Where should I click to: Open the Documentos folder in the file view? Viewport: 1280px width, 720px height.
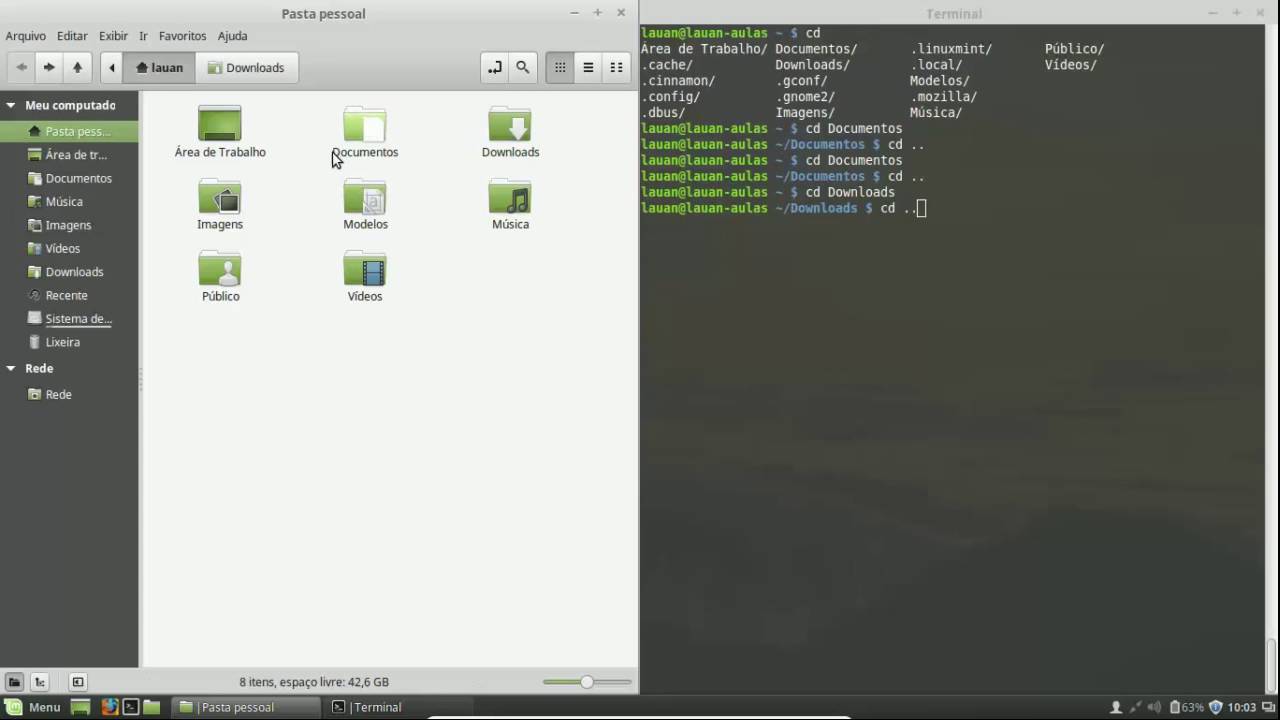tap(365, 132)
